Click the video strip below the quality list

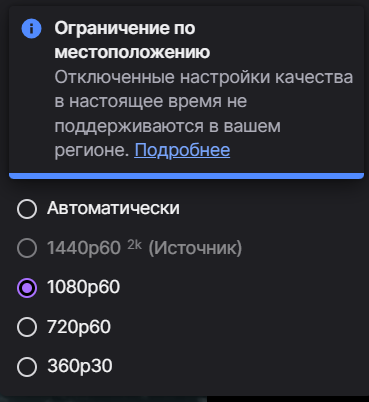coord(103,399)
